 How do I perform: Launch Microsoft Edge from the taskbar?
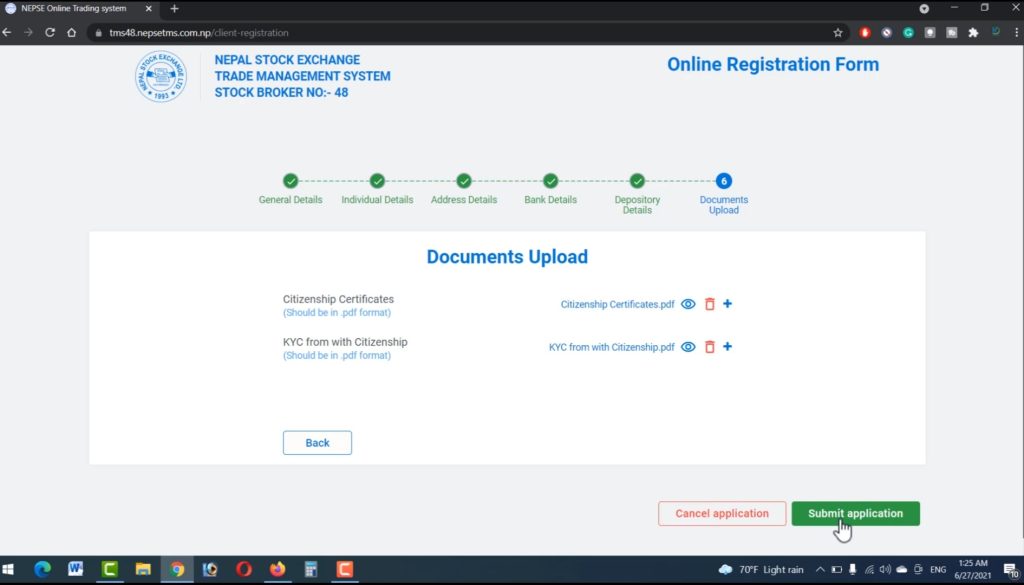pyautogui.click(x=42, y=569)
